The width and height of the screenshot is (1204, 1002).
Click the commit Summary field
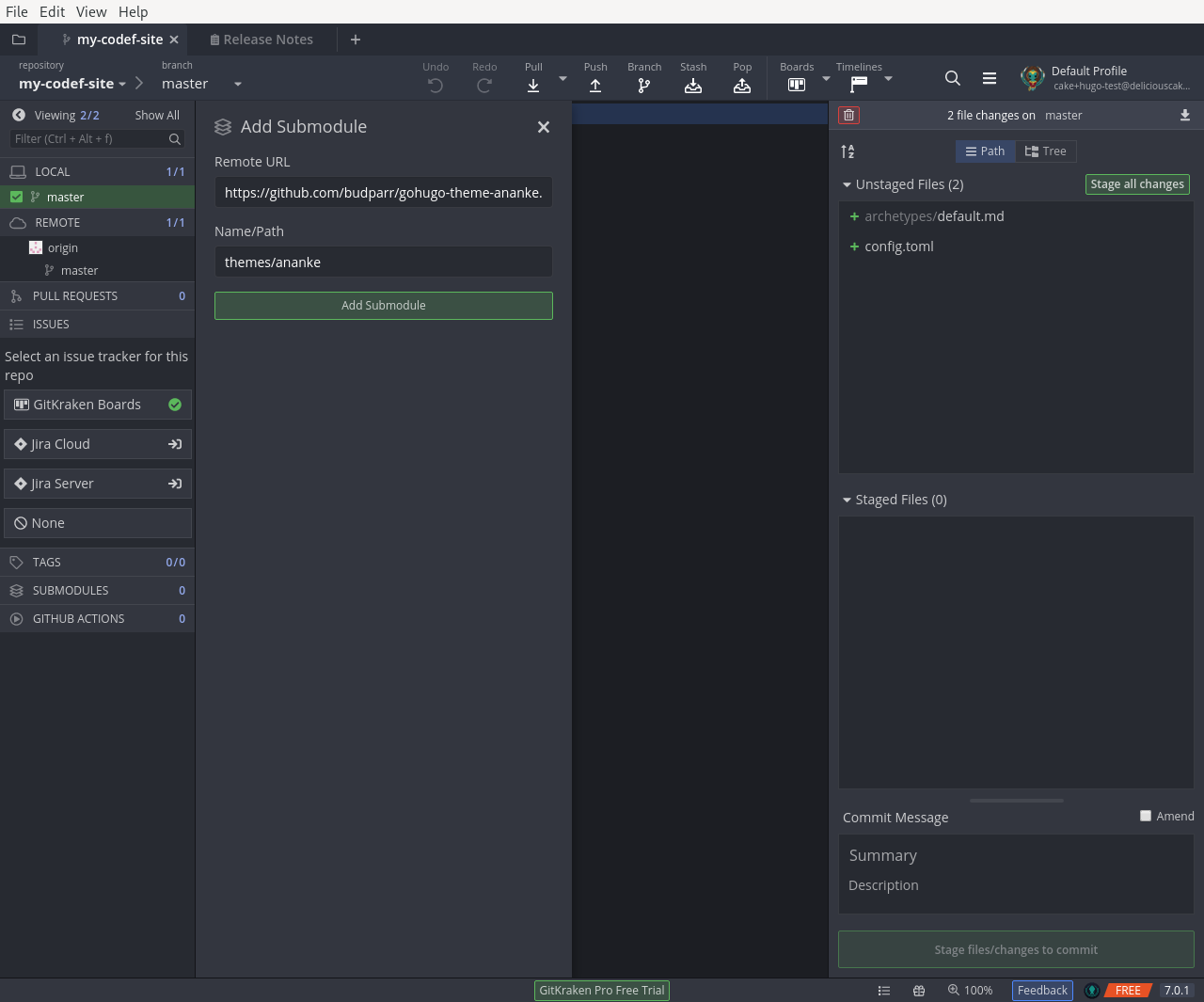click(x=1016, y=855)
